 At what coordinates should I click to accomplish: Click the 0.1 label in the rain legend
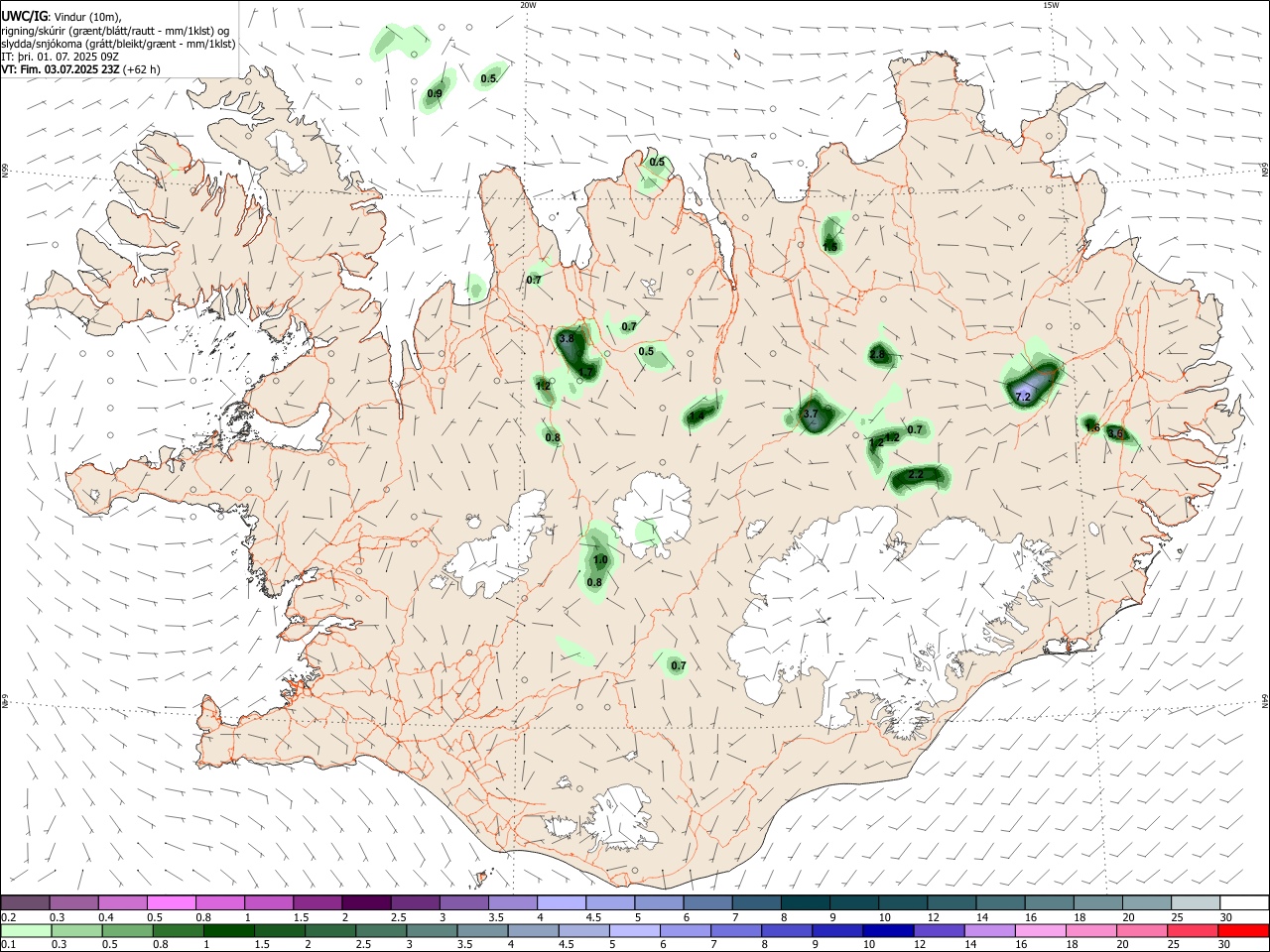9,944
